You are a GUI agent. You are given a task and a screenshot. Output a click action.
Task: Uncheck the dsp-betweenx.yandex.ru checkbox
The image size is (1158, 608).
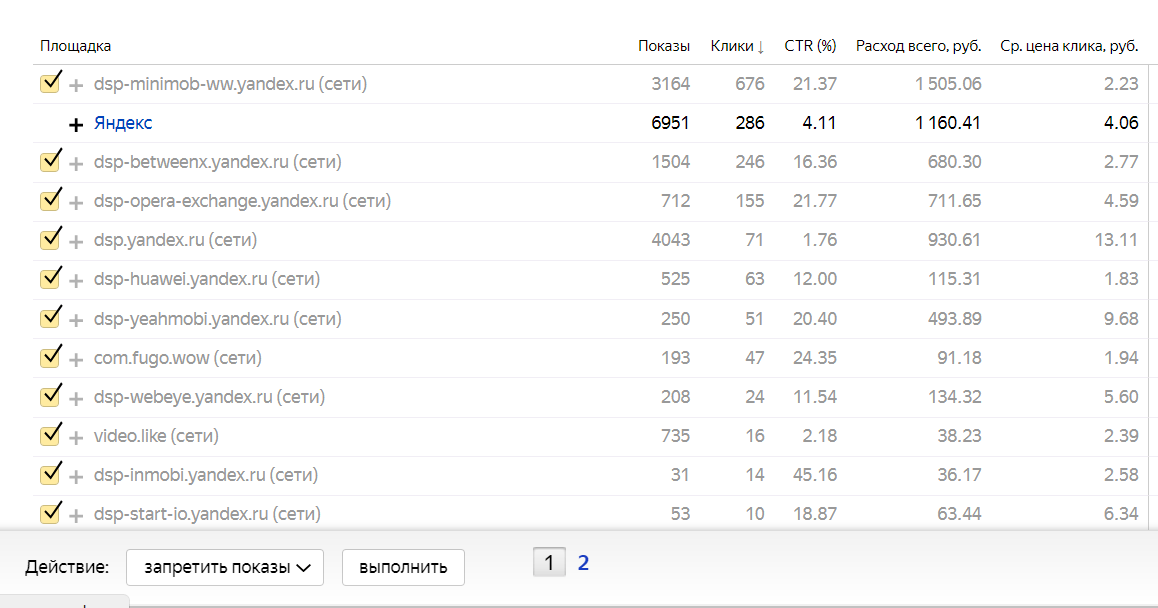[50, 160]
